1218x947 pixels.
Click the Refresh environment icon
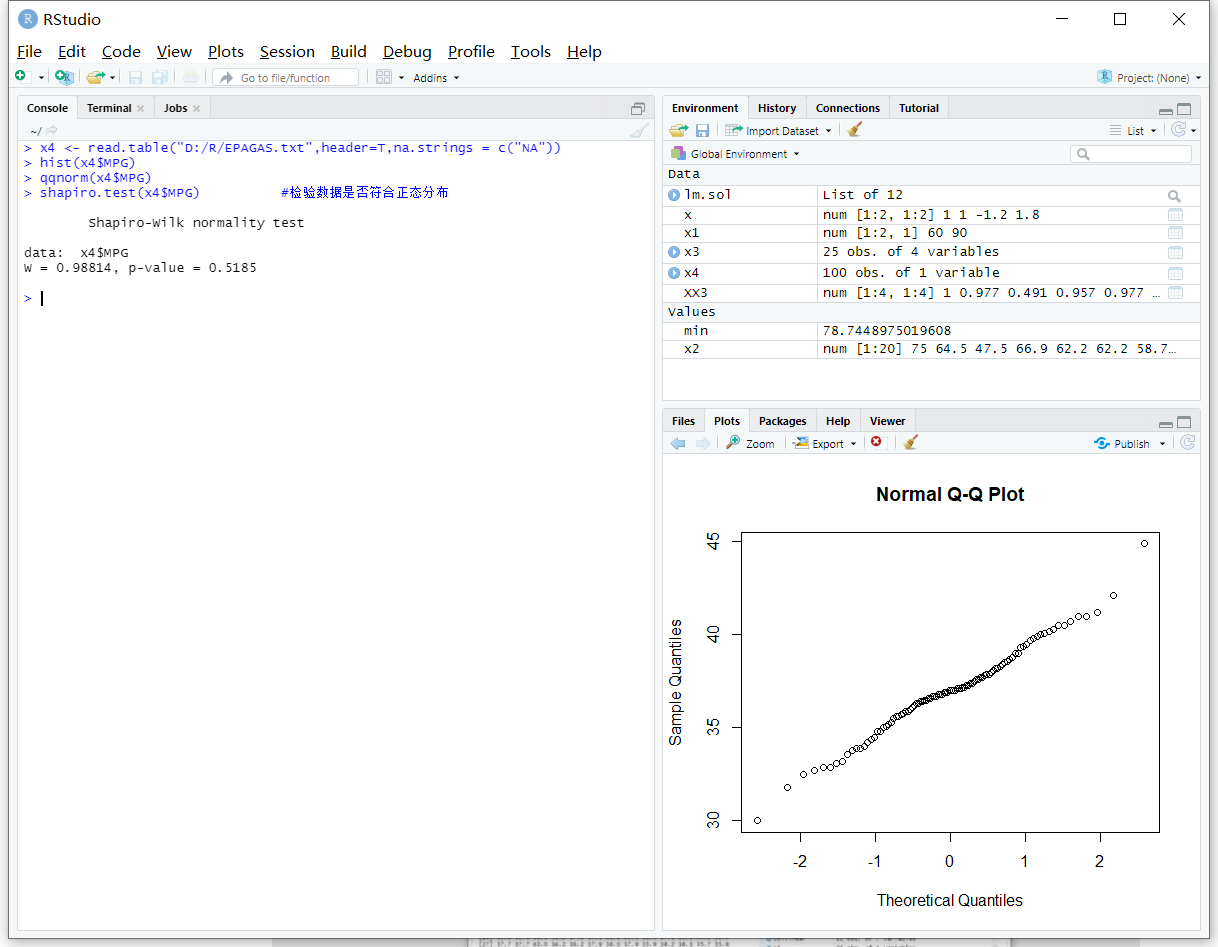tap(1179, 130)
